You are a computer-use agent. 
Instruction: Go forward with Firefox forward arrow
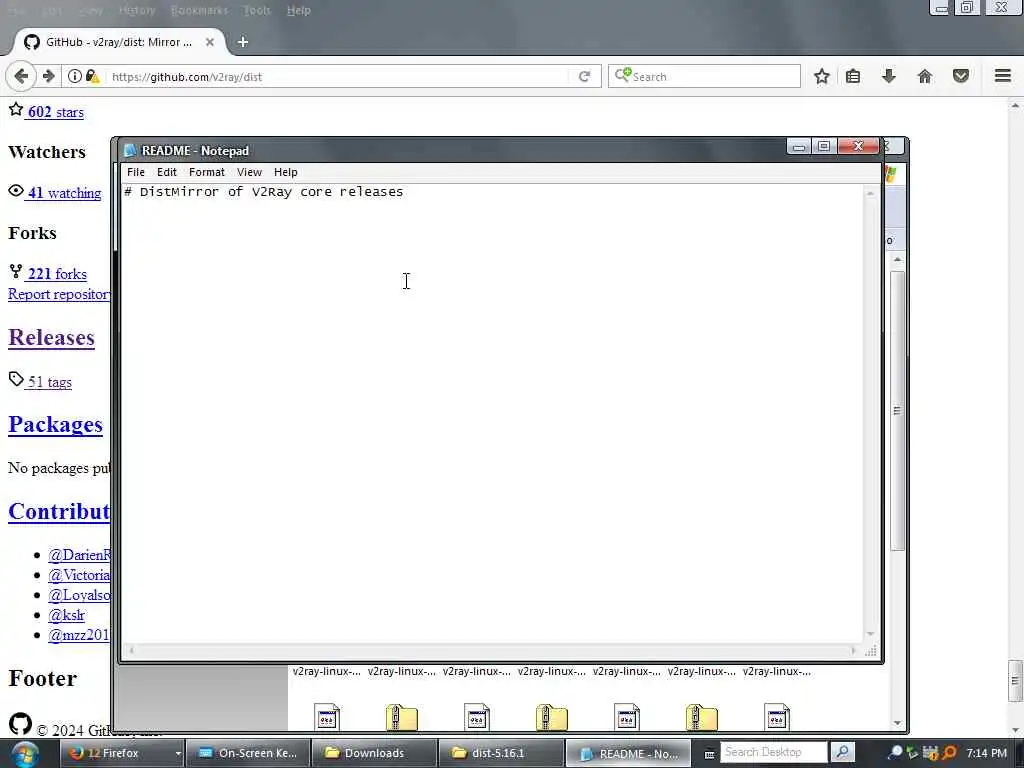tap(48, 76)
